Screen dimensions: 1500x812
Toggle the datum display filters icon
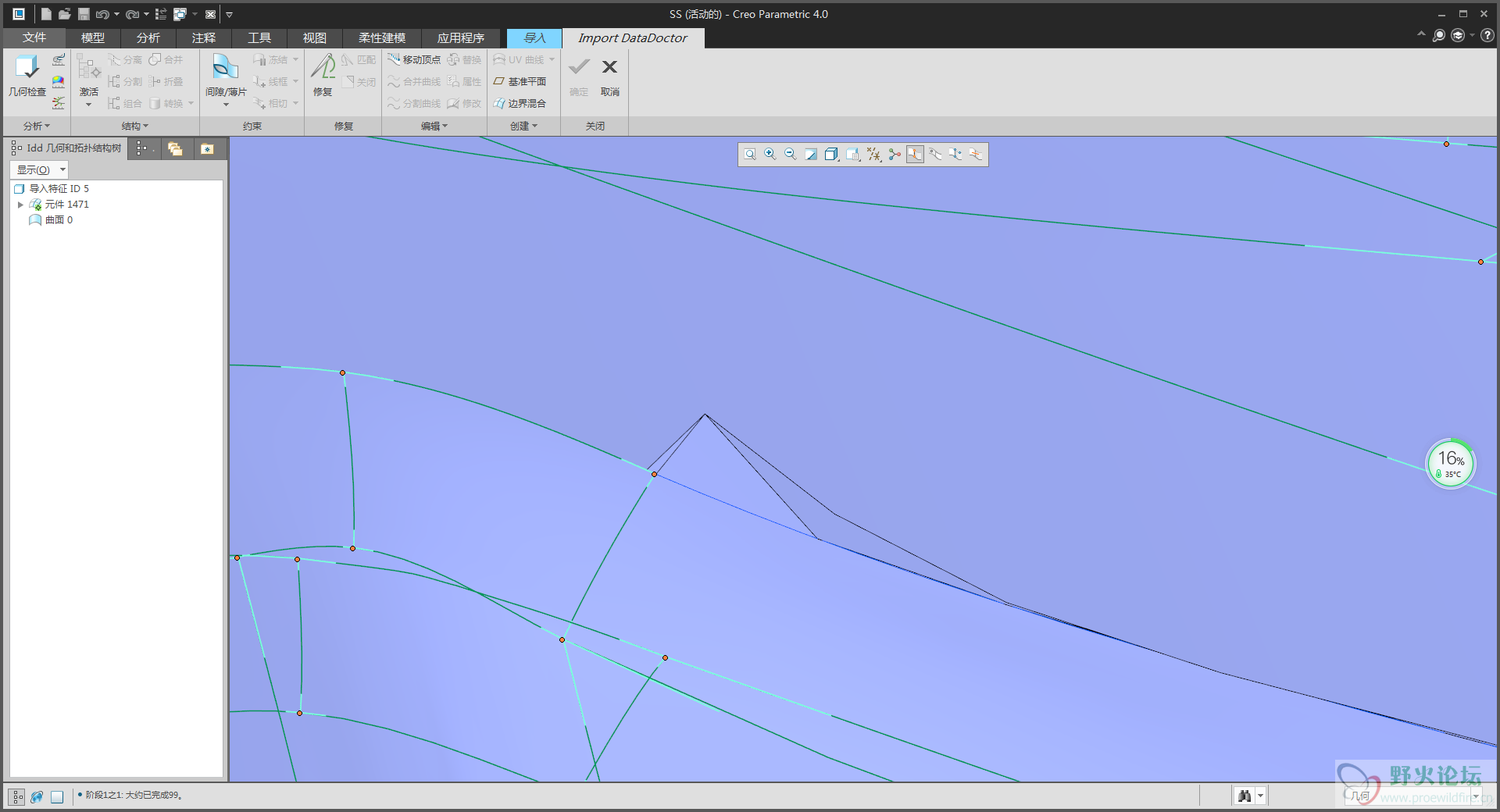point(874,155)
